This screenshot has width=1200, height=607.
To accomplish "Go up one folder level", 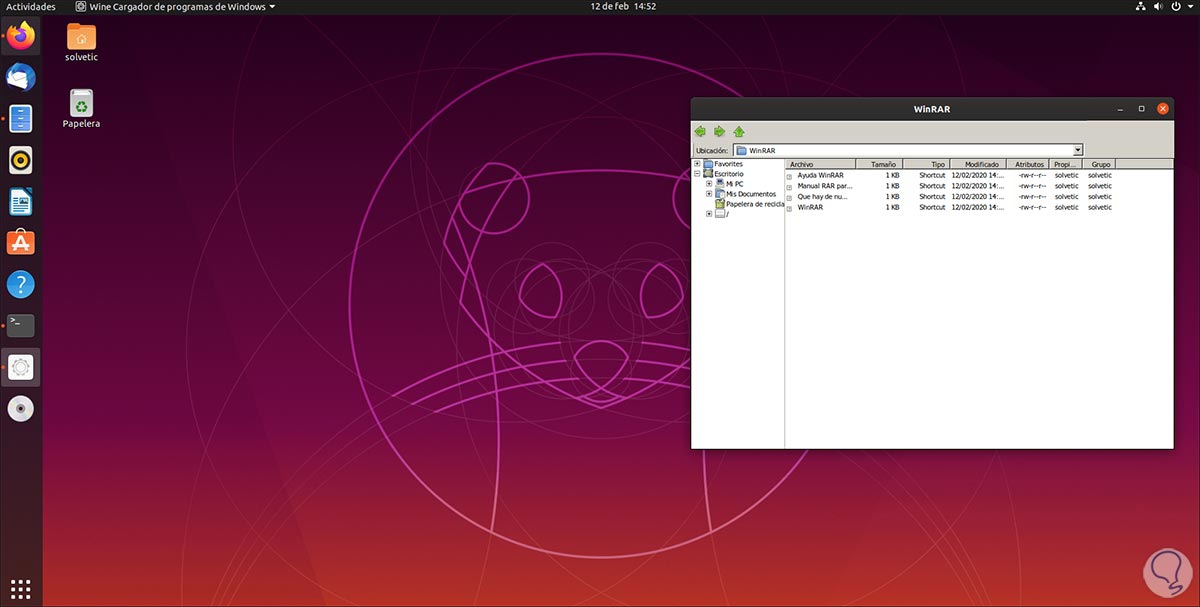I will (739, 131).
